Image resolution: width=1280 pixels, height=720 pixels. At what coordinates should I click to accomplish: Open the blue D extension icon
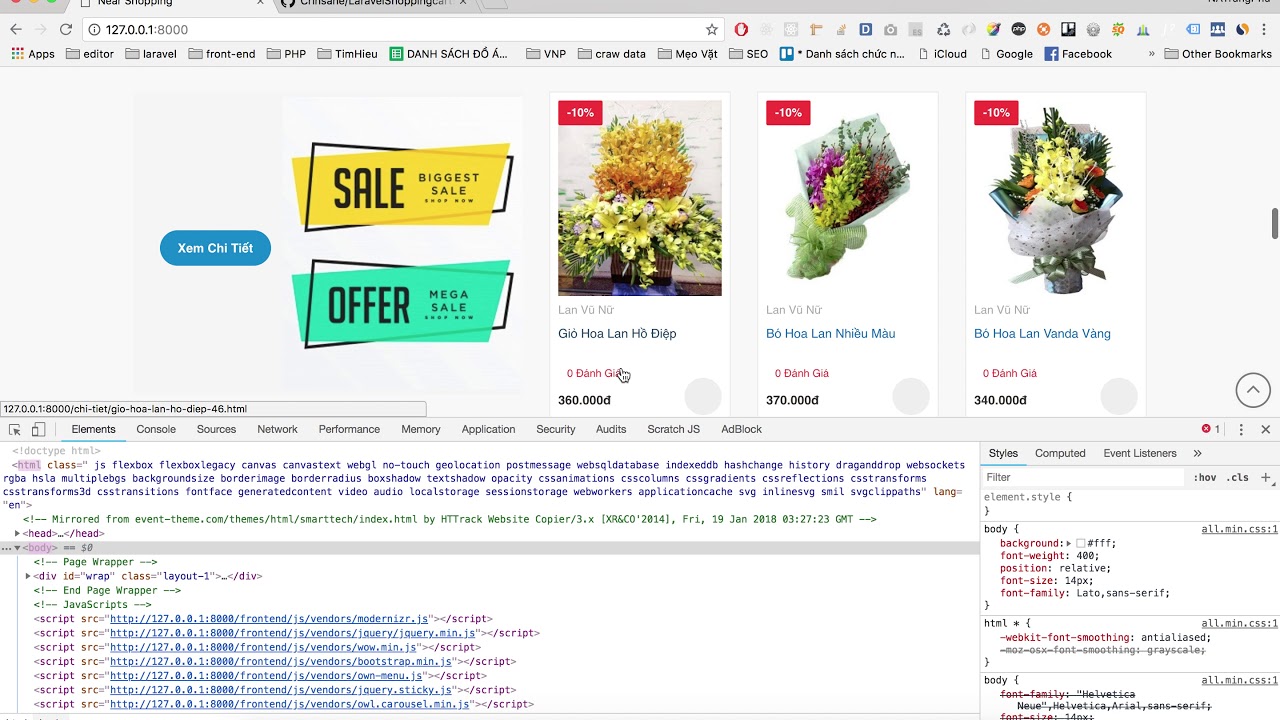click(x=866, y=30)
